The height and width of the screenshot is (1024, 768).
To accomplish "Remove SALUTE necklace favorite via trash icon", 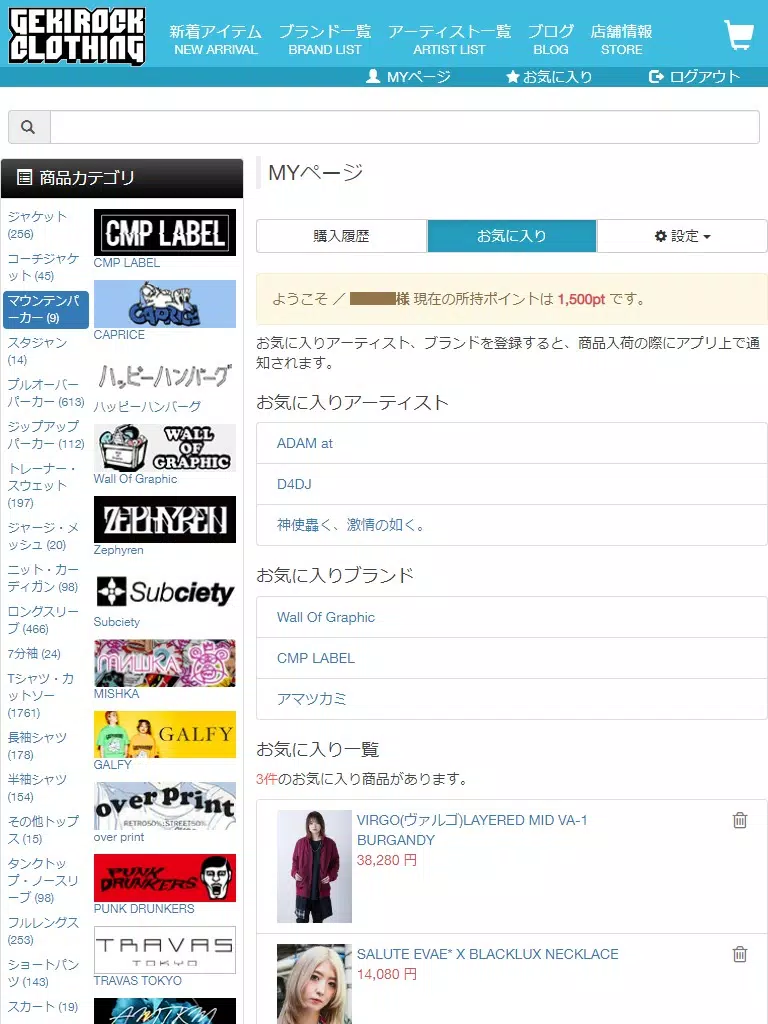I will point(739,954).
